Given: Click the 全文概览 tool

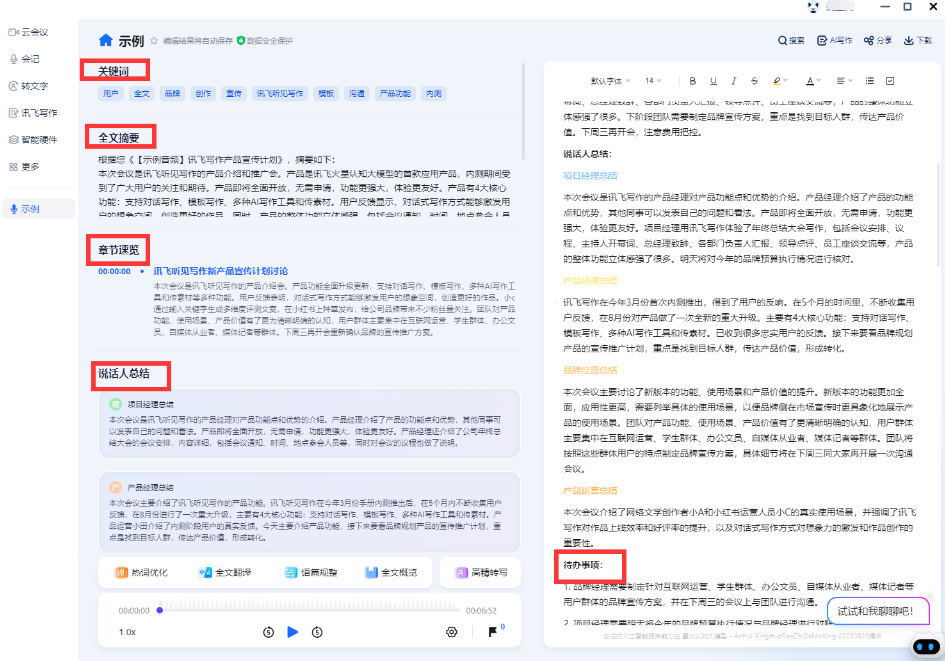Looking at the screenshot, I should click(x=391, y=572).
